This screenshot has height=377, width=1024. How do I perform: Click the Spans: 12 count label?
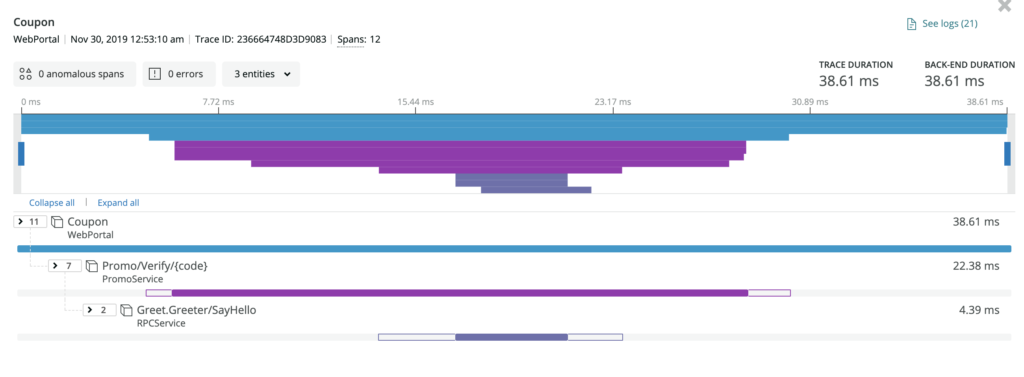359,39
